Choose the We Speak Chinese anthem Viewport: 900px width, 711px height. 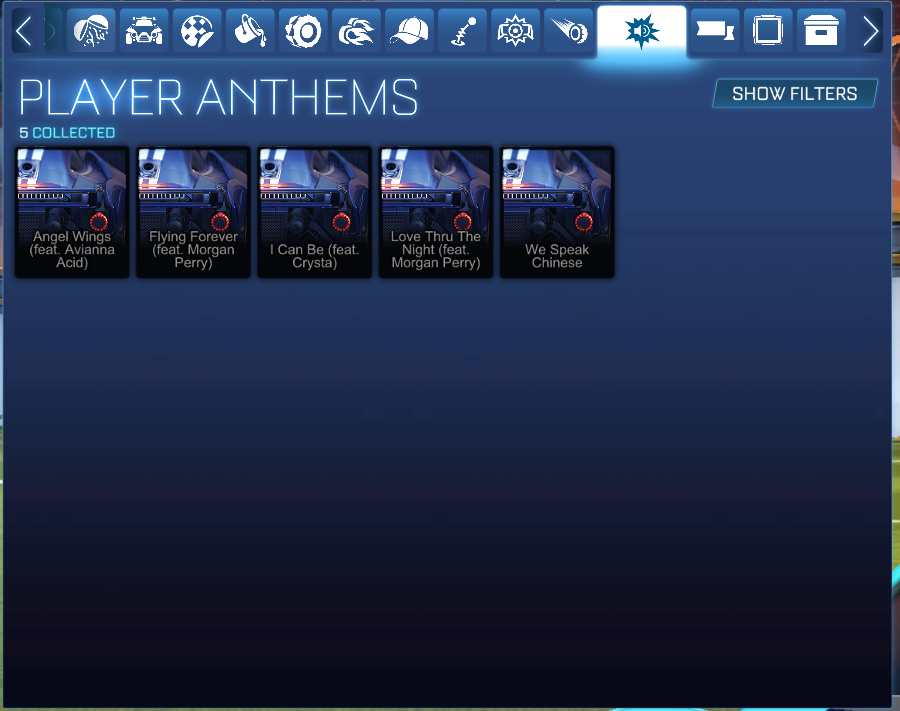click(557, 212)
